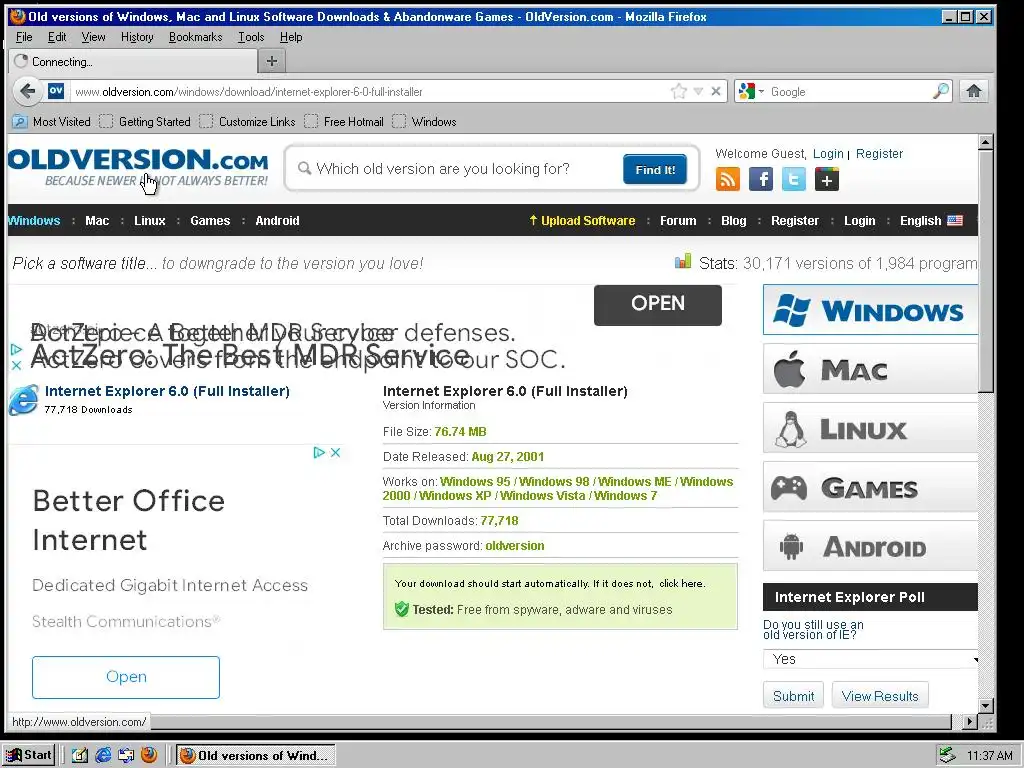Submit the Internet Explorer poll

click(x=793, y=696)
